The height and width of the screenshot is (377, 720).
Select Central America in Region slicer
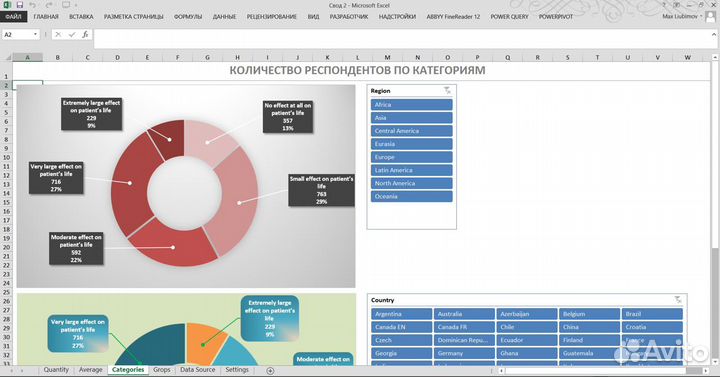[411, 131]
